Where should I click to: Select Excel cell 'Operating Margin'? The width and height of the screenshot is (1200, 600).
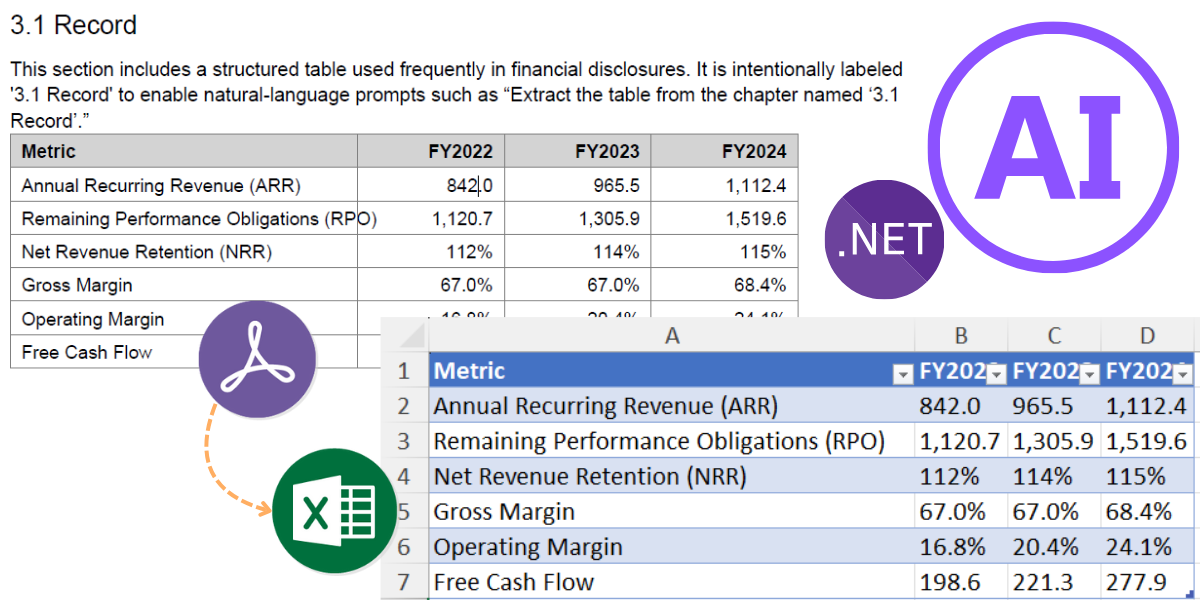[x=671, y=547]
